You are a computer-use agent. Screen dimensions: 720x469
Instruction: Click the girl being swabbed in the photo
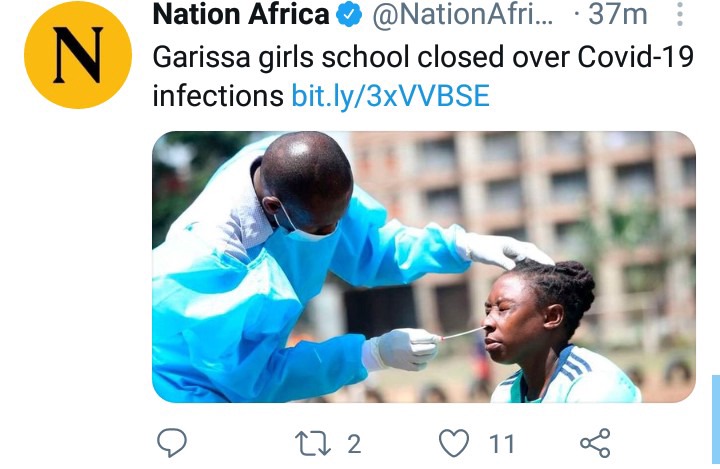(x=551, y=331)
